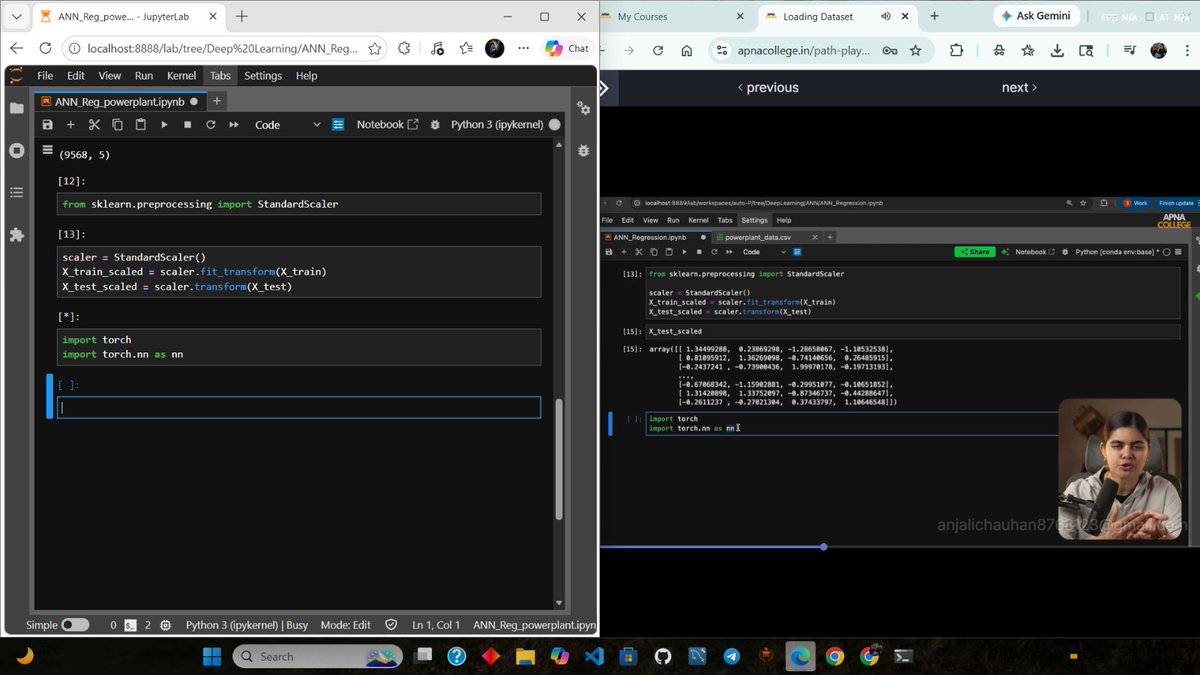Screen dimensions: 1200x675
Task: Open the debugger bug icon in notebook toolbar
Action: click(434, 125)
